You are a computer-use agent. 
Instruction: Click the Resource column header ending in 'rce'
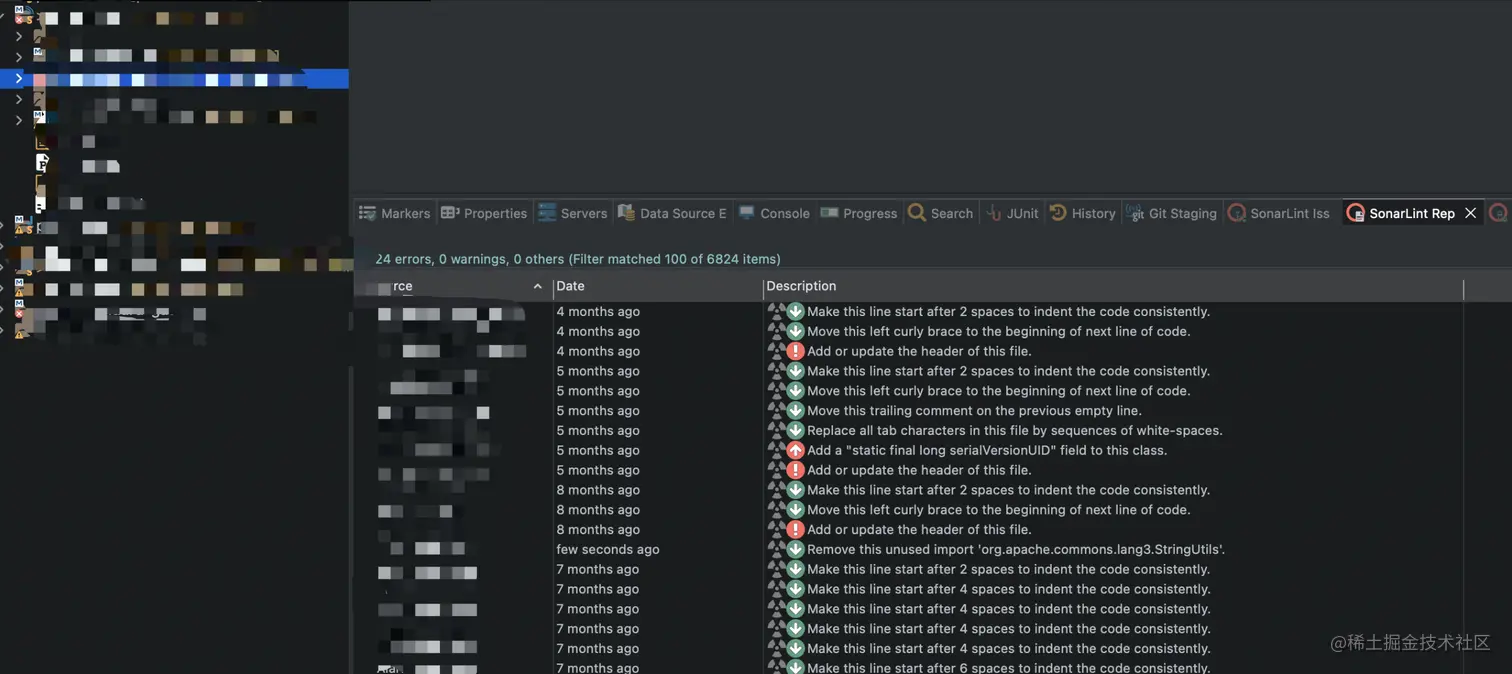coord(403,286)
